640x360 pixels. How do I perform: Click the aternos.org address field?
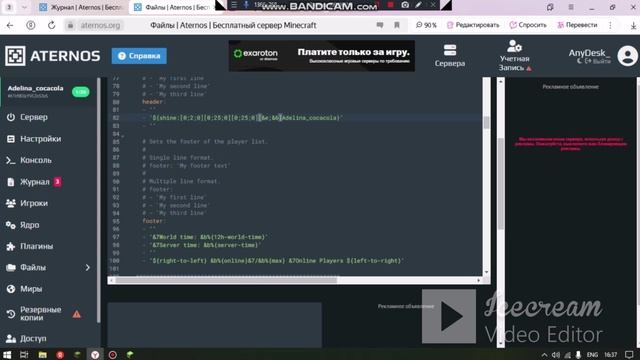(x=100, y=25)
